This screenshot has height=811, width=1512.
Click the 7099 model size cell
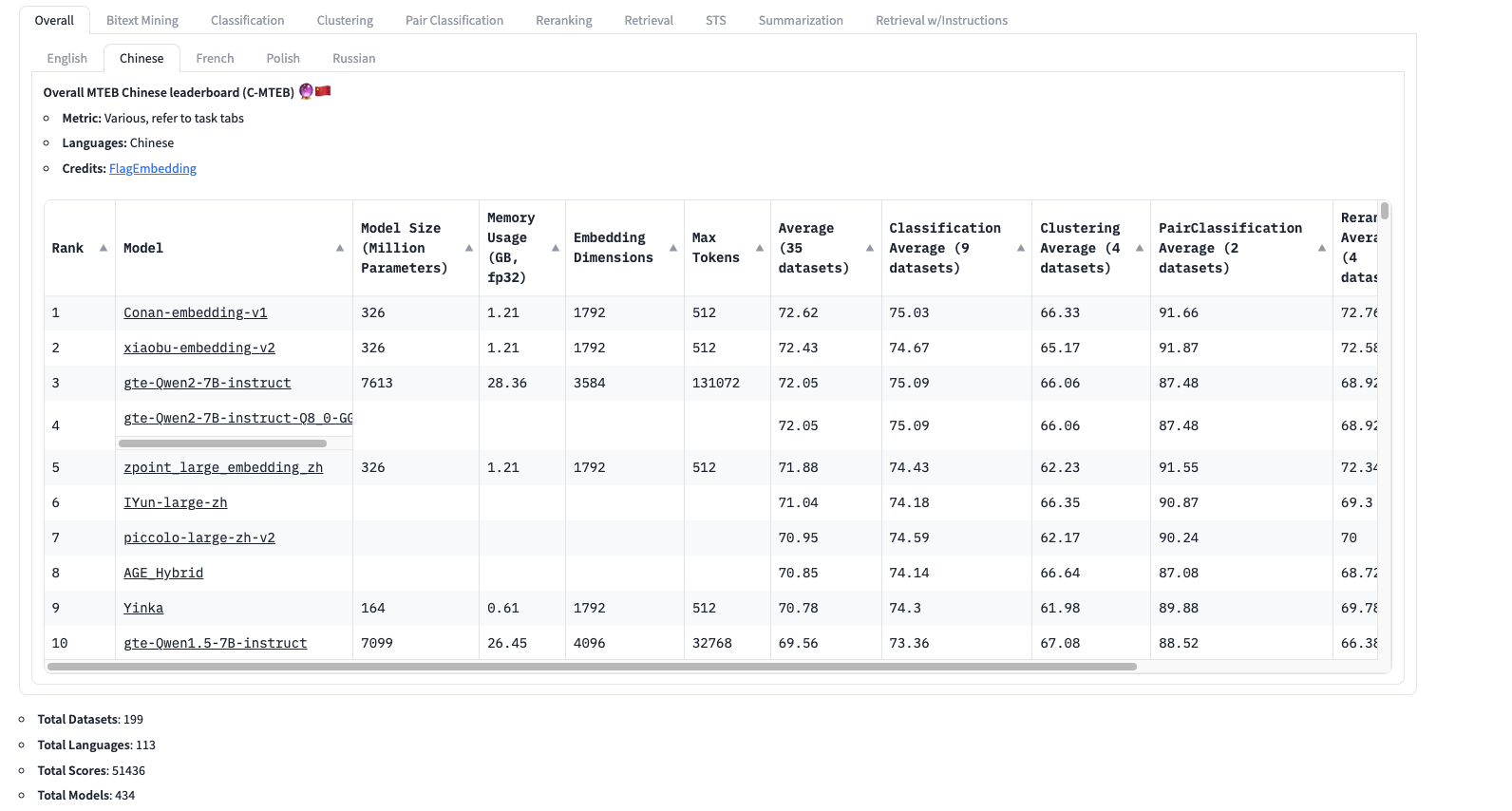pos(415,643)
